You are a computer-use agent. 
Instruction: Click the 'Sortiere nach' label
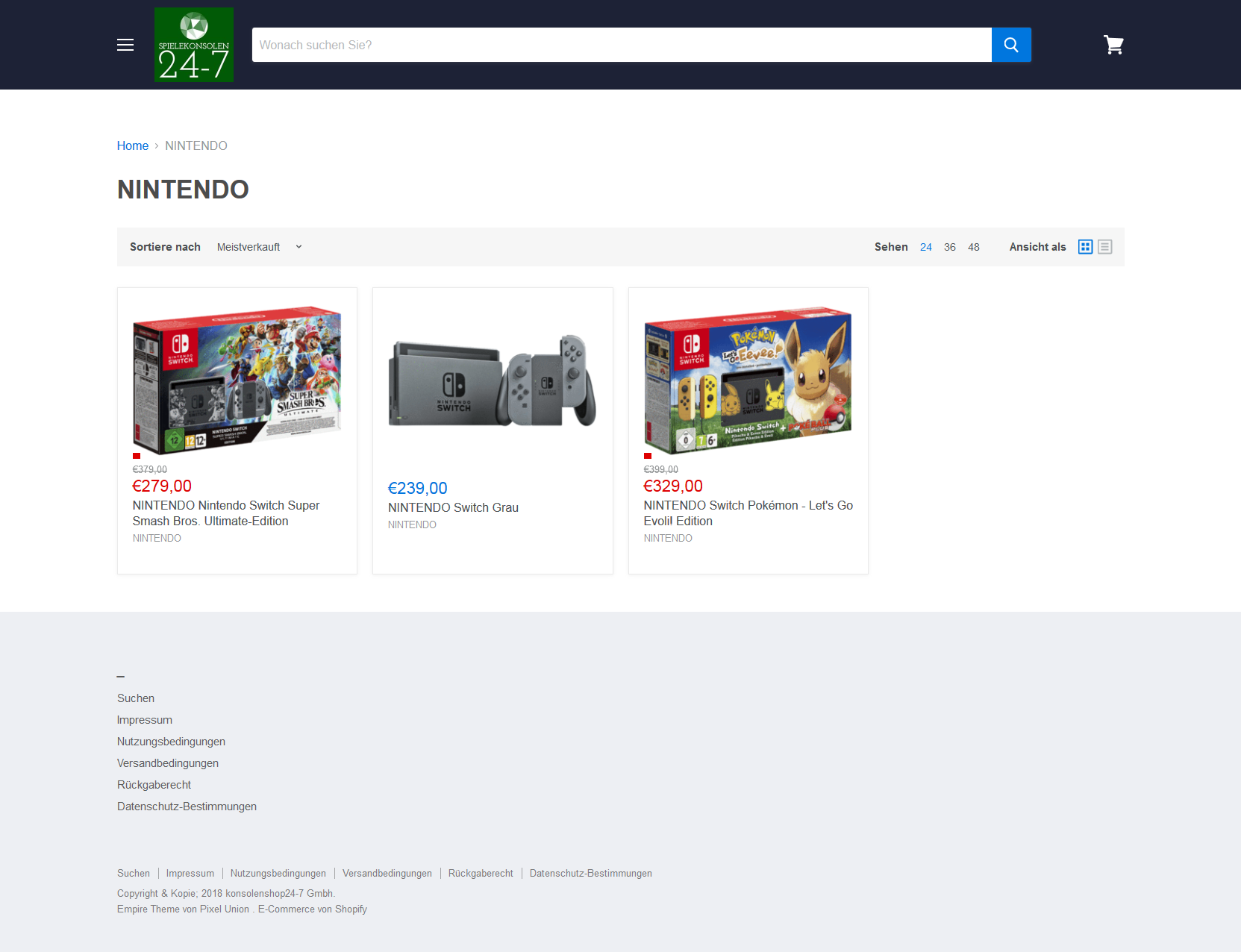[x=165, y=247]
